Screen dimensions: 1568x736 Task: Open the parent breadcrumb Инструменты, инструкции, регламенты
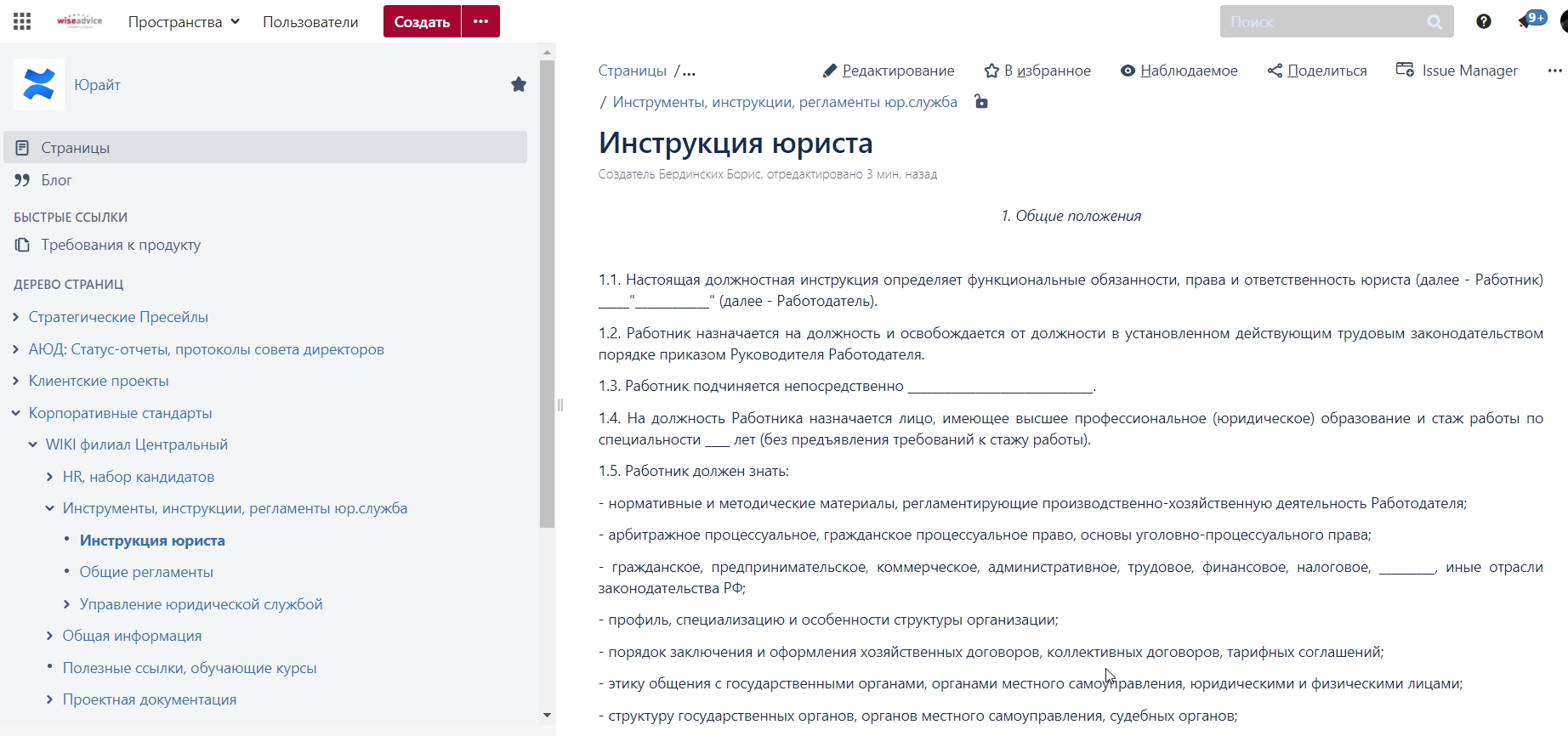(x=785, y=102)
